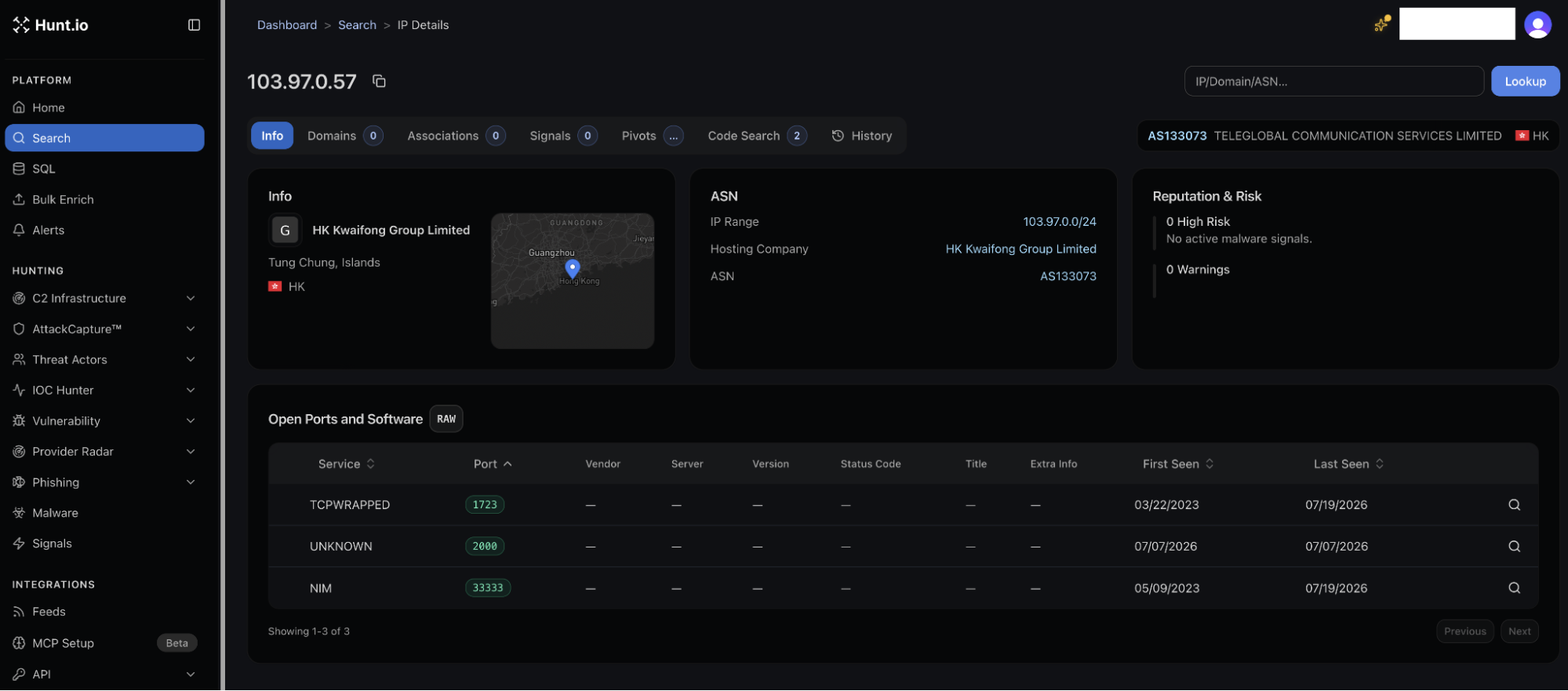This screenshot has height=691, width=1568.
Task: Sort the table by First Seen
Action: click(x=1178, y=464)
